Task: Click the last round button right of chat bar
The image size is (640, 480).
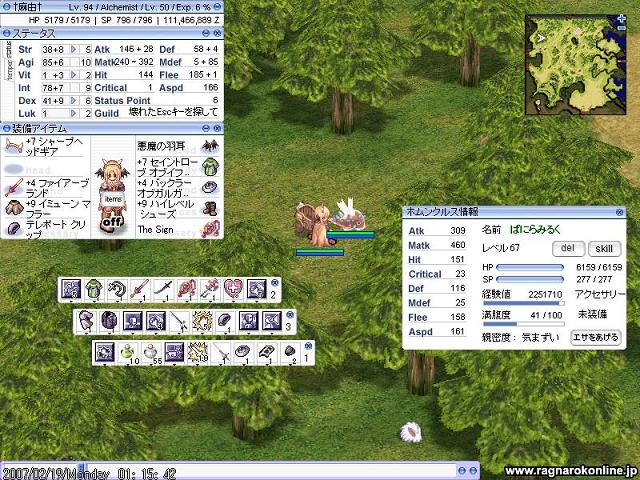Action: coord(473,471)
